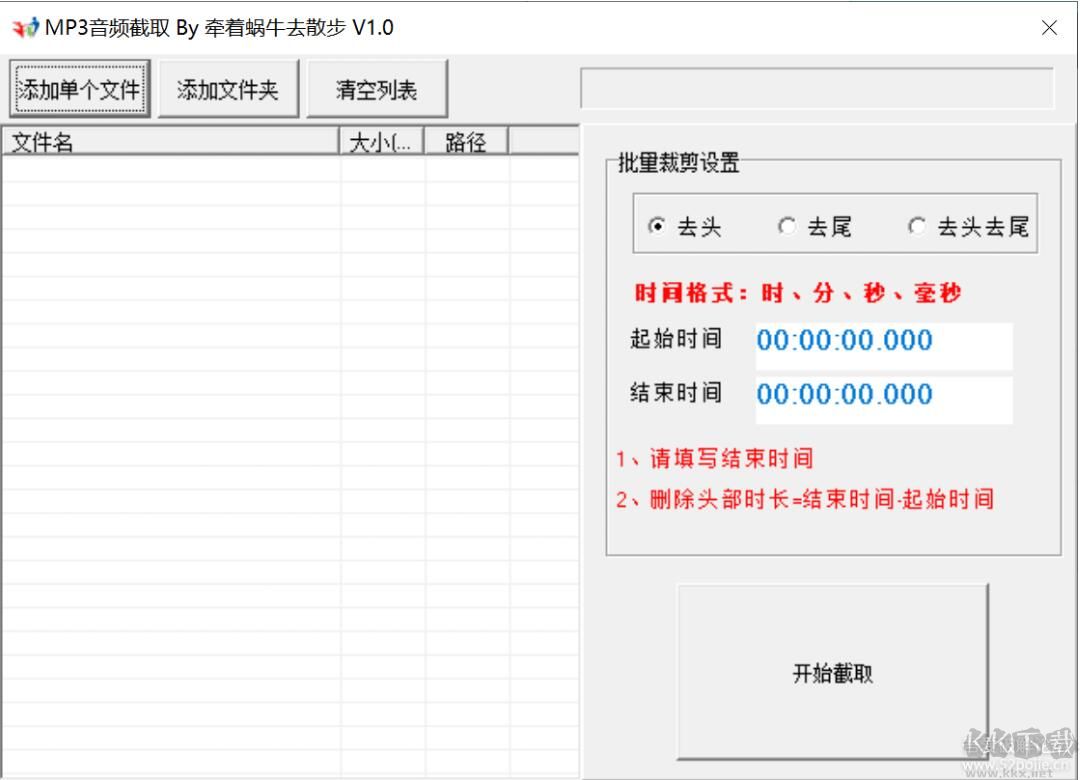Click the 请填写结束时间 hint text
Screen dimensions: 1080x780
click(716, 458)
